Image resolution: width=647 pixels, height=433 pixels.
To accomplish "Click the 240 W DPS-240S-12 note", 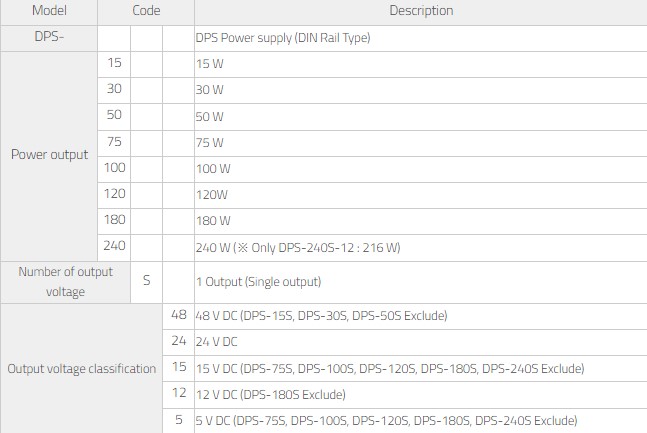I will (298, 248).
